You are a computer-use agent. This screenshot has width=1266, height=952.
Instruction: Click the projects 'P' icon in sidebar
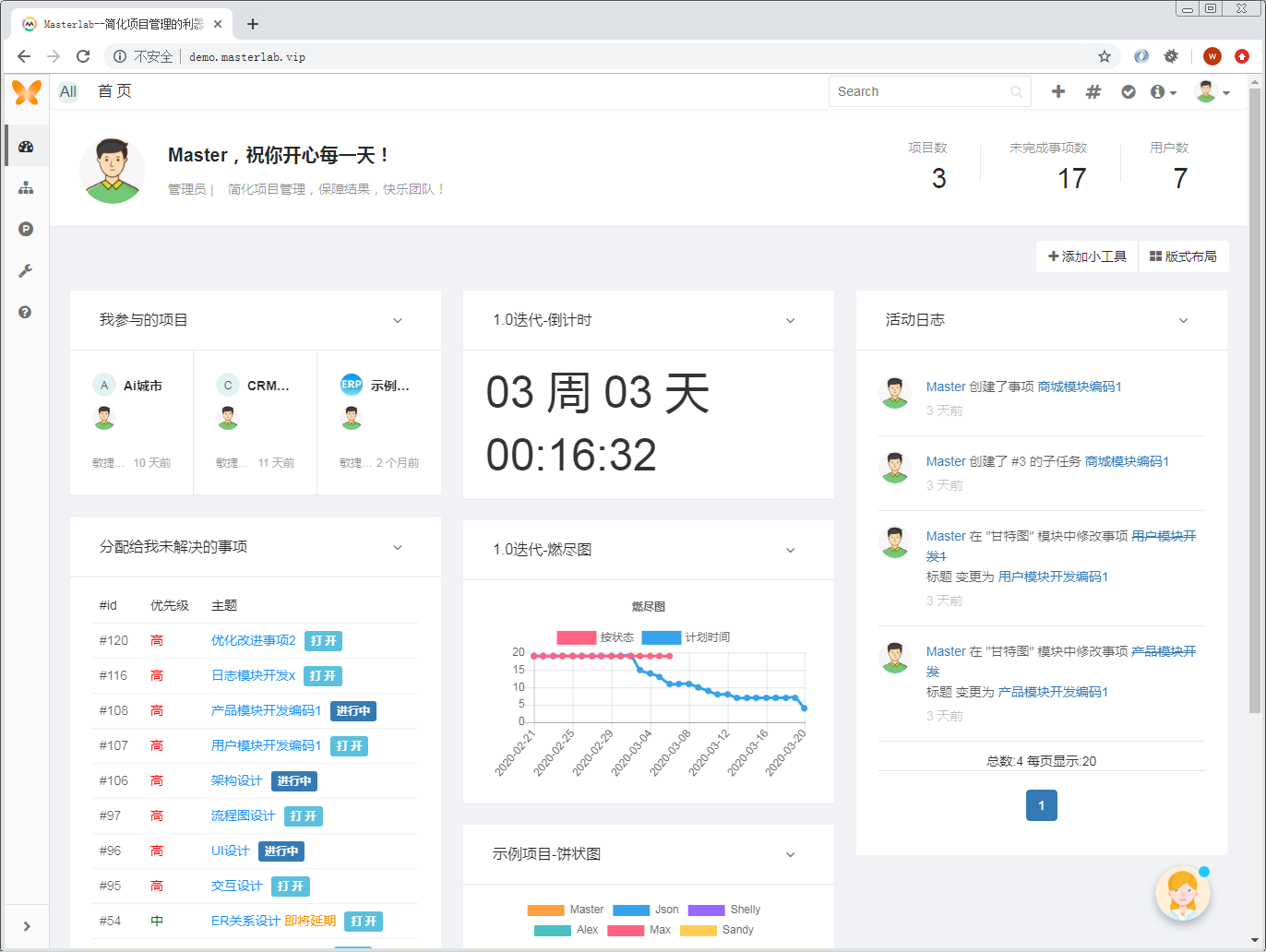pos(26,229)
